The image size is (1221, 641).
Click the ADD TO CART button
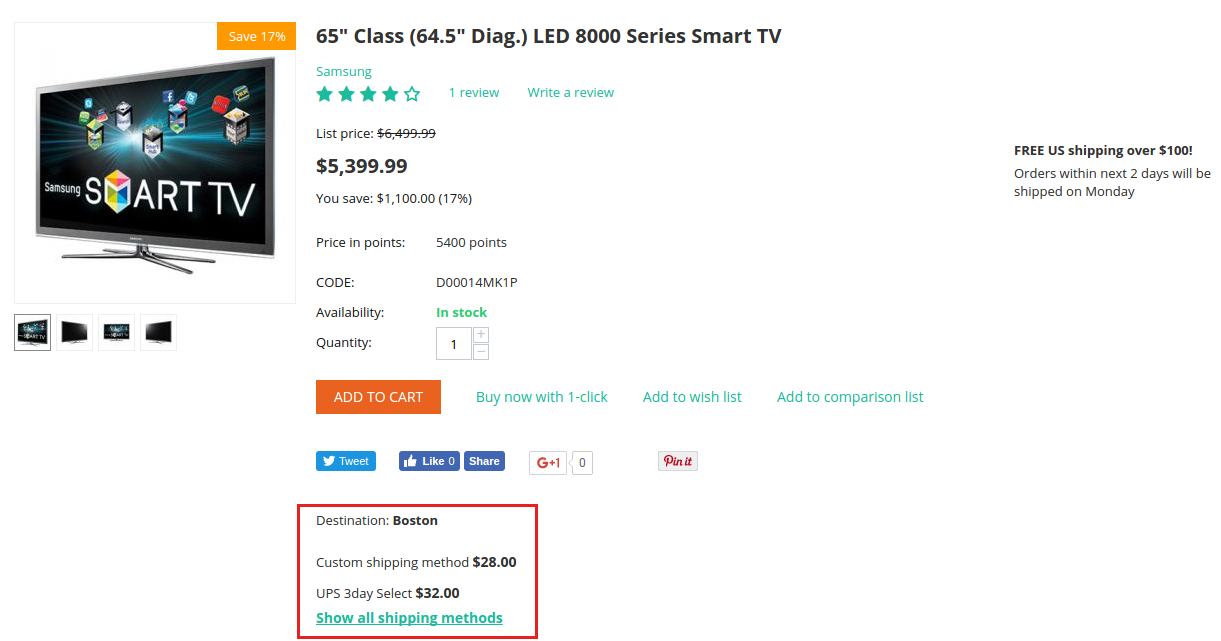click(x=378, y=397)
